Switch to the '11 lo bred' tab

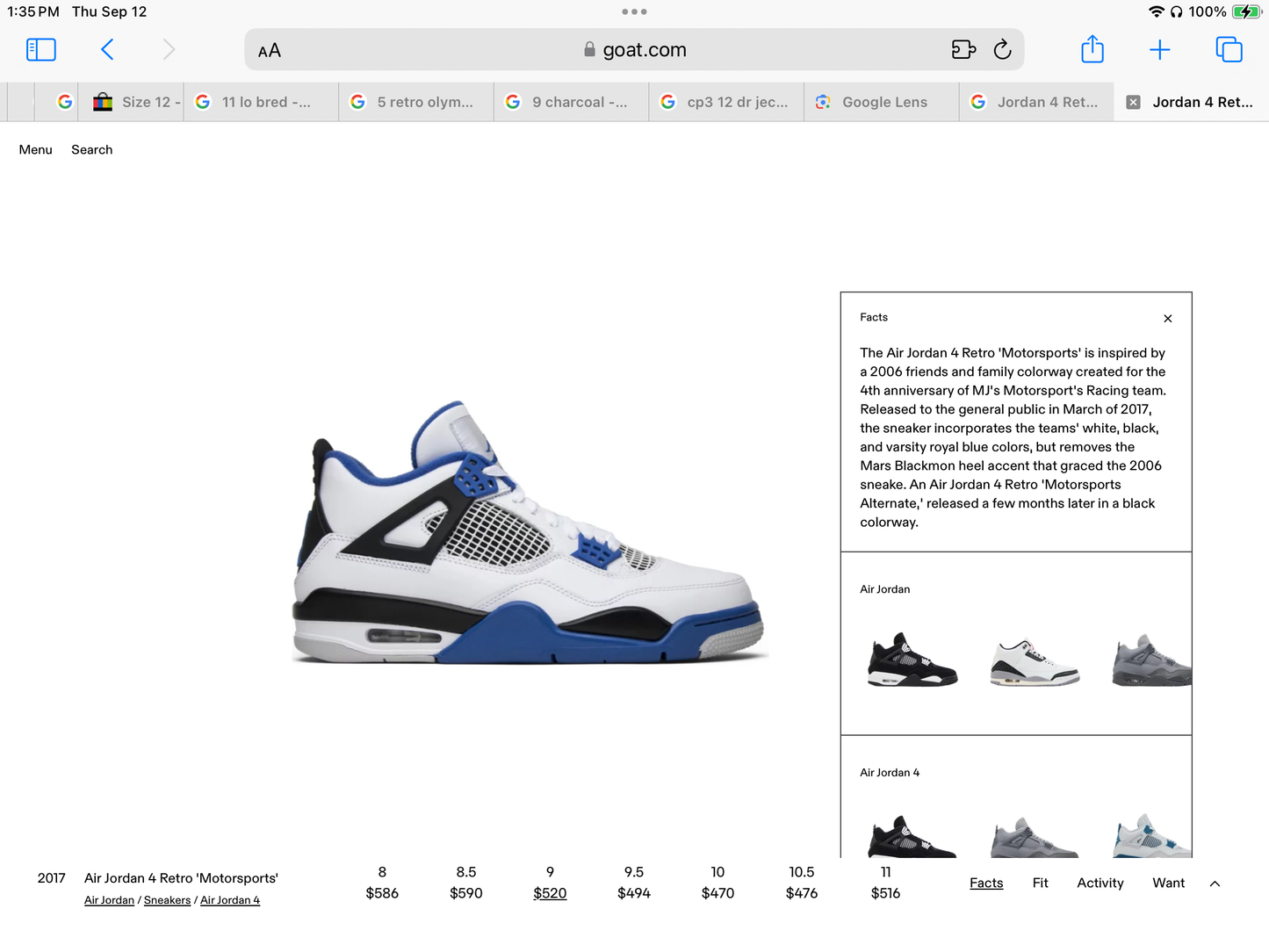(x=261, y=102)
